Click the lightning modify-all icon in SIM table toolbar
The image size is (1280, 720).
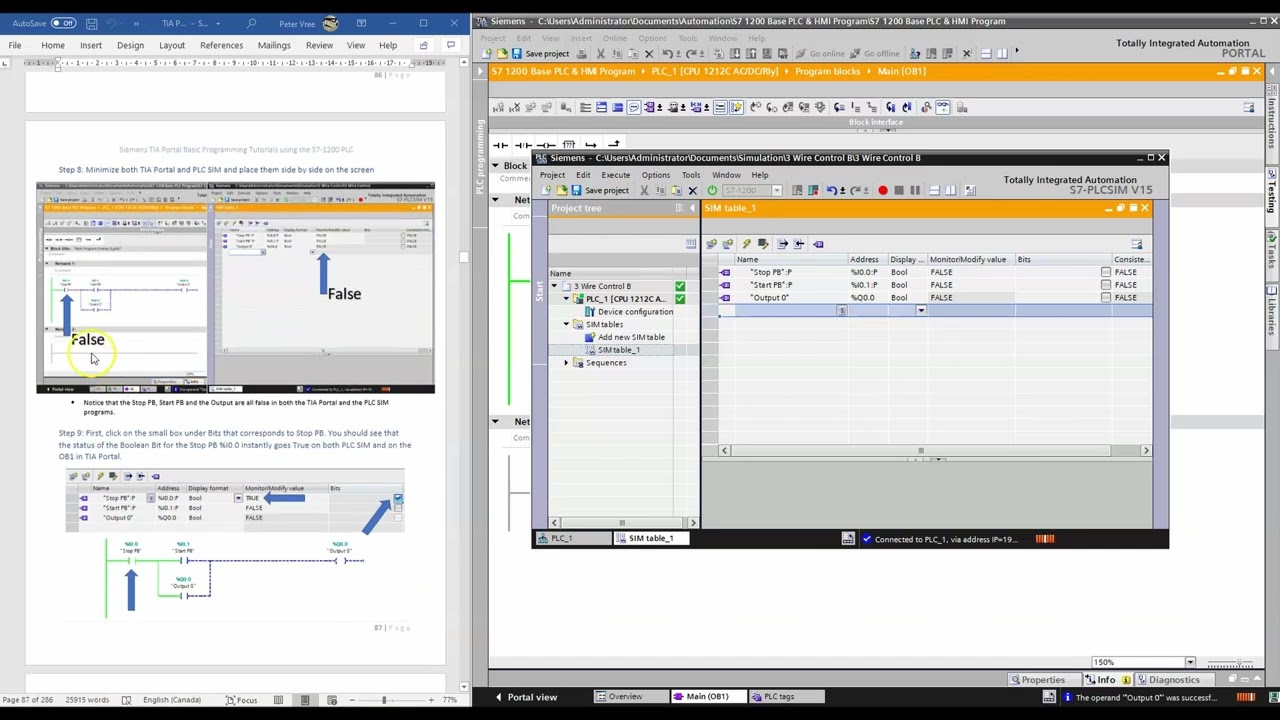point(746,244)
